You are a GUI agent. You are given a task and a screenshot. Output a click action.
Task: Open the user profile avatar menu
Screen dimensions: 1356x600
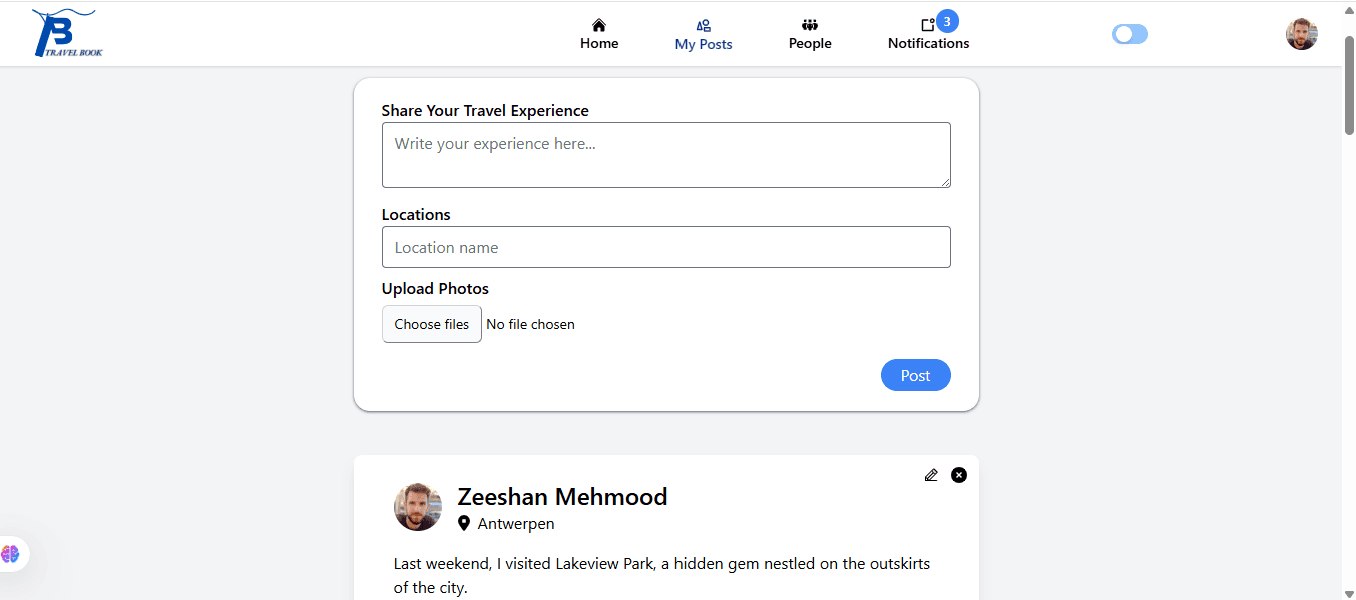1301,34
